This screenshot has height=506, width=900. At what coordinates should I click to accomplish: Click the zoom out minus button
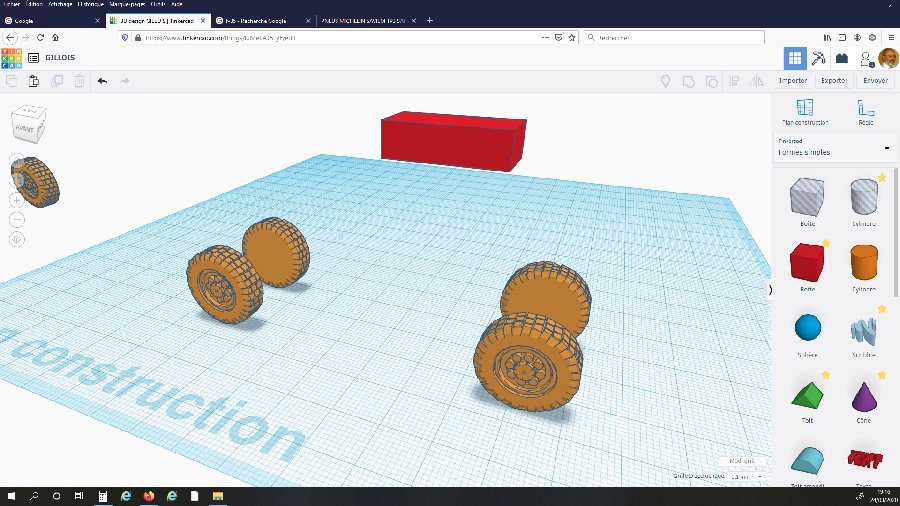click(17, 220)
